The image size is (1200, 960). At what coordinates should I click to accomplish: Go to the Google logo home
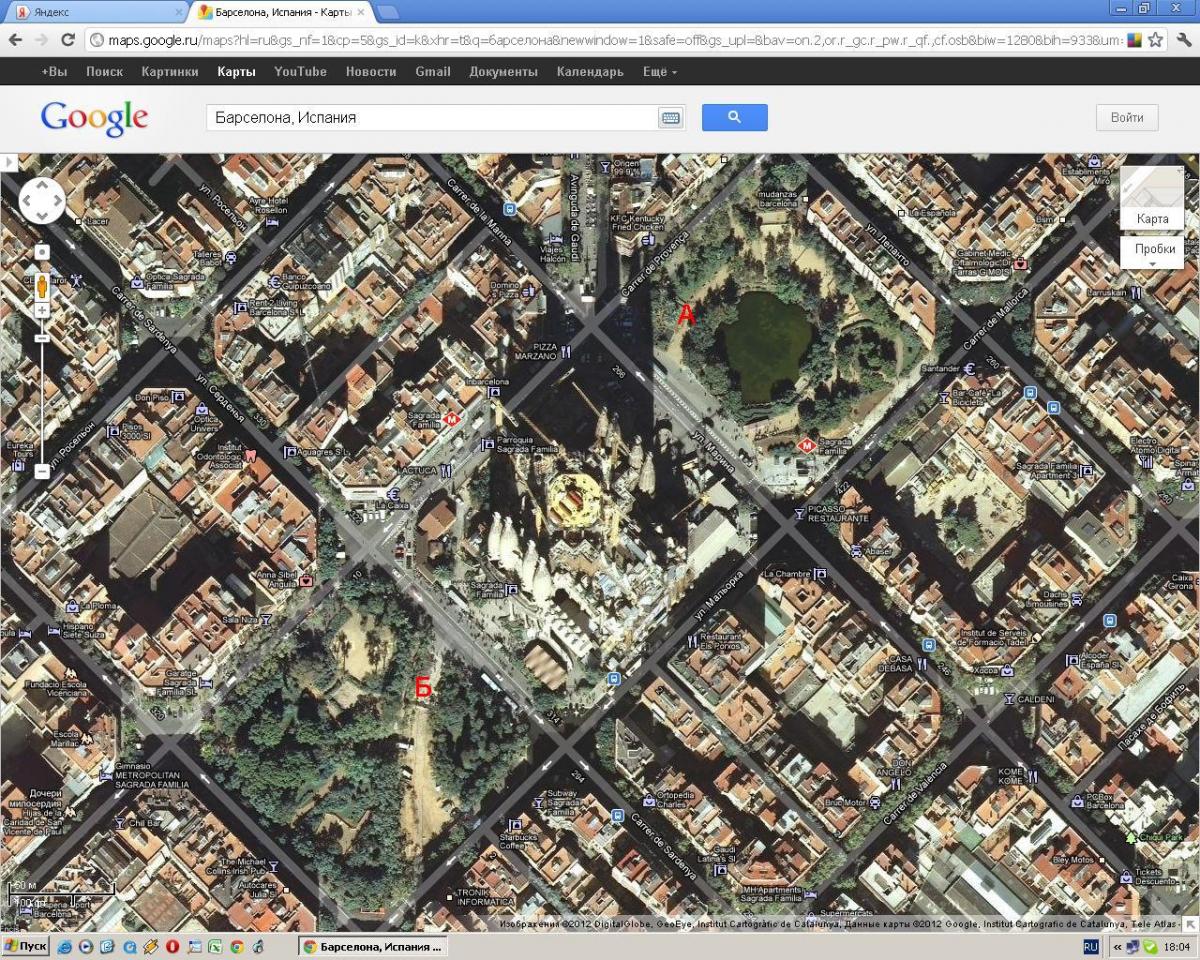94,118
